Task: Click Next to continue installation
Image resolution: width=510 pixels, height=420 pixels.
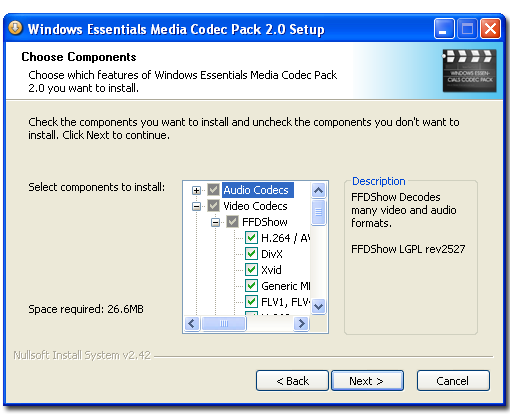Action: click(367, 380)
